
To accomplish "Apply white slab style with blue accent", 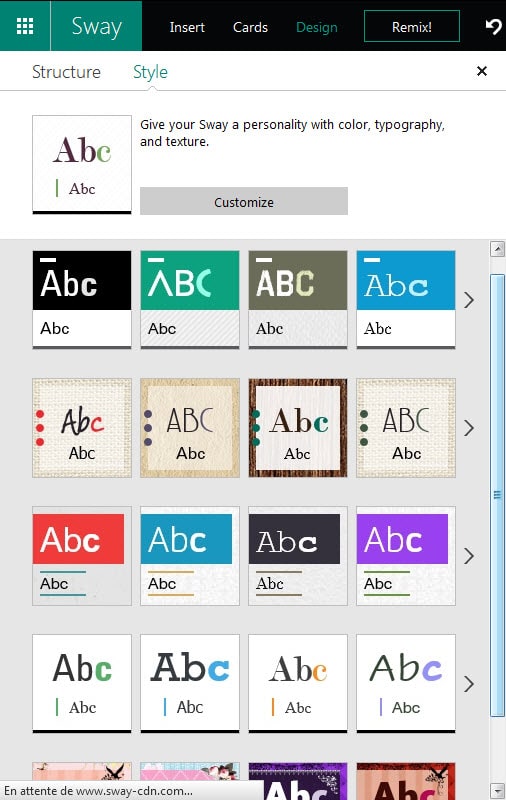I will [x=190, y=684].
